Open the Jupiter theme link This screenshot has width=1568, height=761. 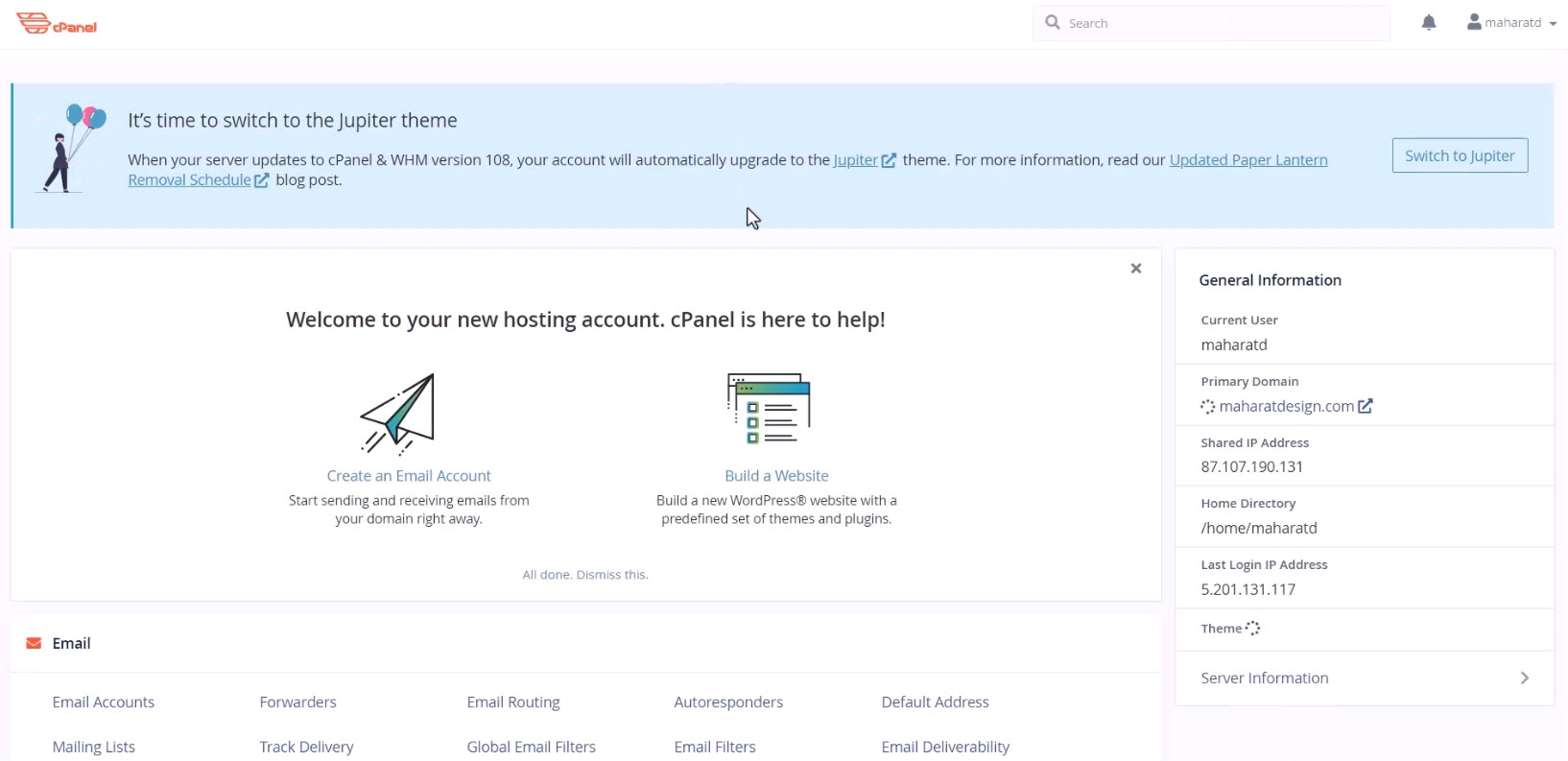pyautogui.click(x=855, y=160)
